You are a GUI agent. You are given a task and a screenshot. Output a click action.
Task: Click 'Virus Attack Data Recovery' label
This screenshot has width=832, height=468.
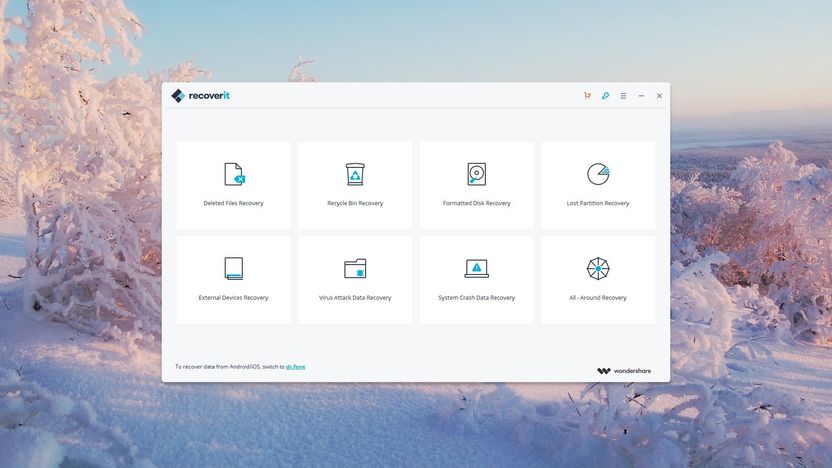point(355,298)
